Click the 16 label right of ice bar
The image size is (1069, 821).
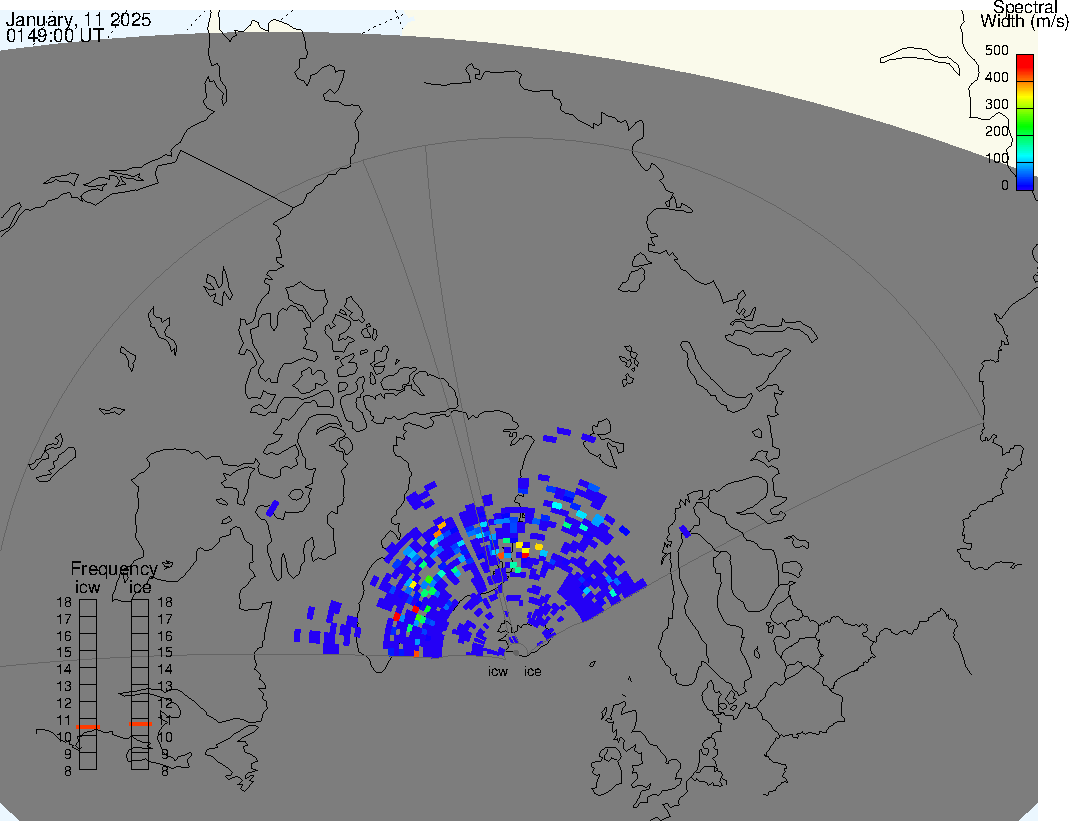[165, 636]
